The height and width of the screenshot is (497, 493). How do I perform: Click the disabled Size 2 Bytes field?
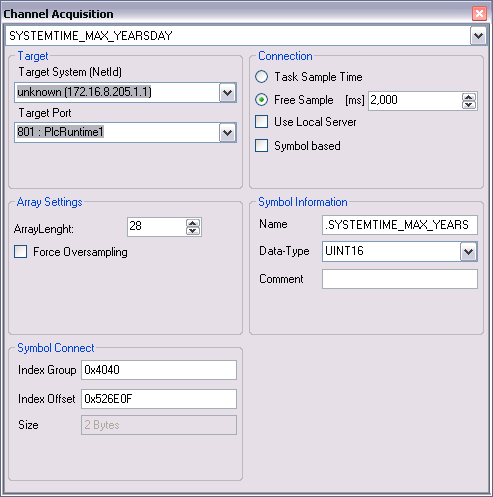click(159, 425)
